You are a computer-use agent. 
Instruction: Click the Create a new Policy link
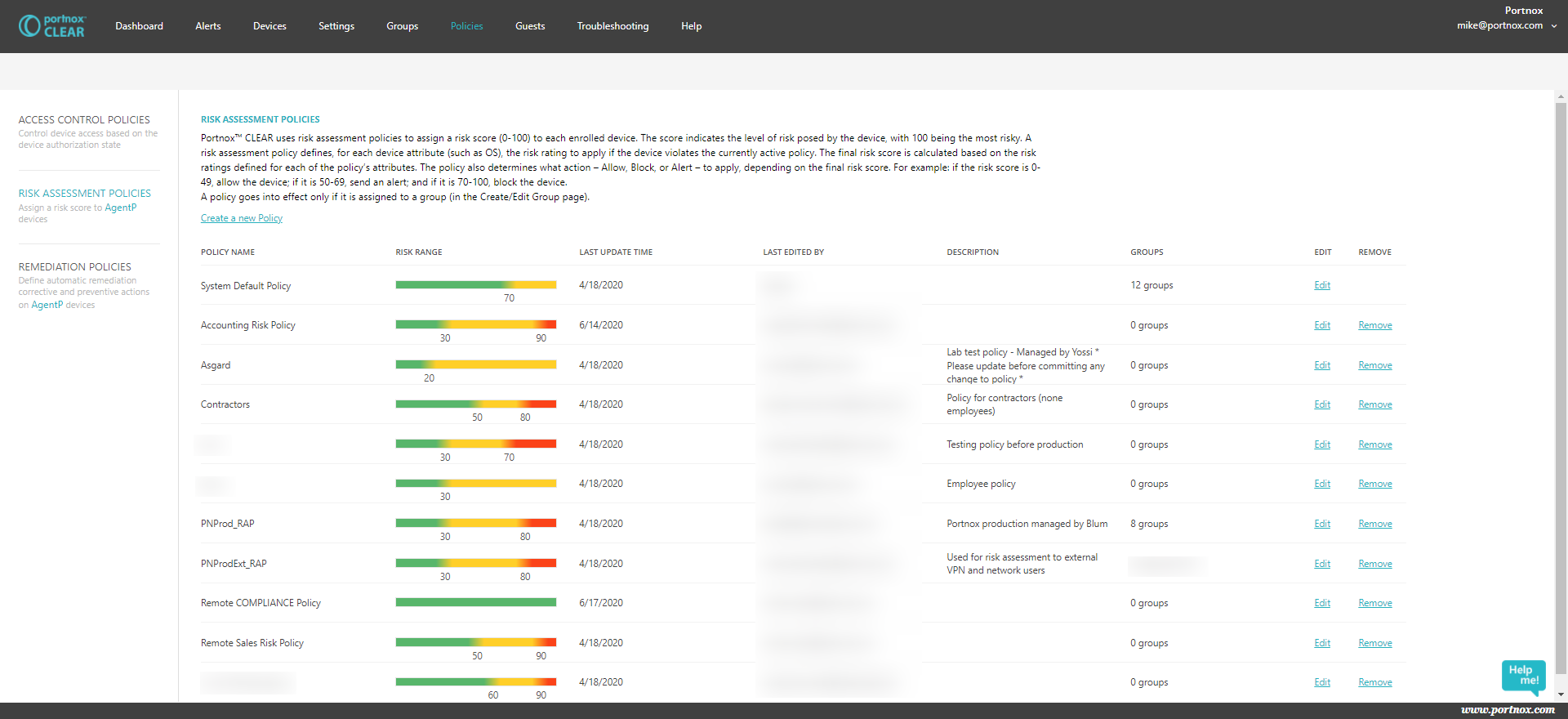pyautogui.click(x=242, y=218)
